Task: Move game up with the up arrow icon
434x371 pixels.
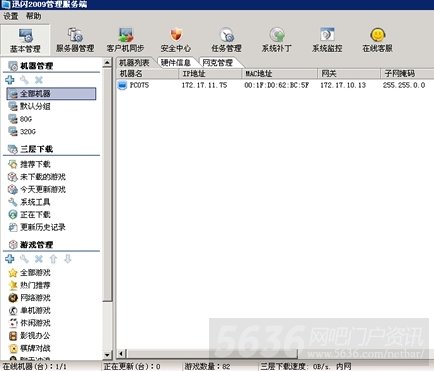Action: (x=53, y=259)
